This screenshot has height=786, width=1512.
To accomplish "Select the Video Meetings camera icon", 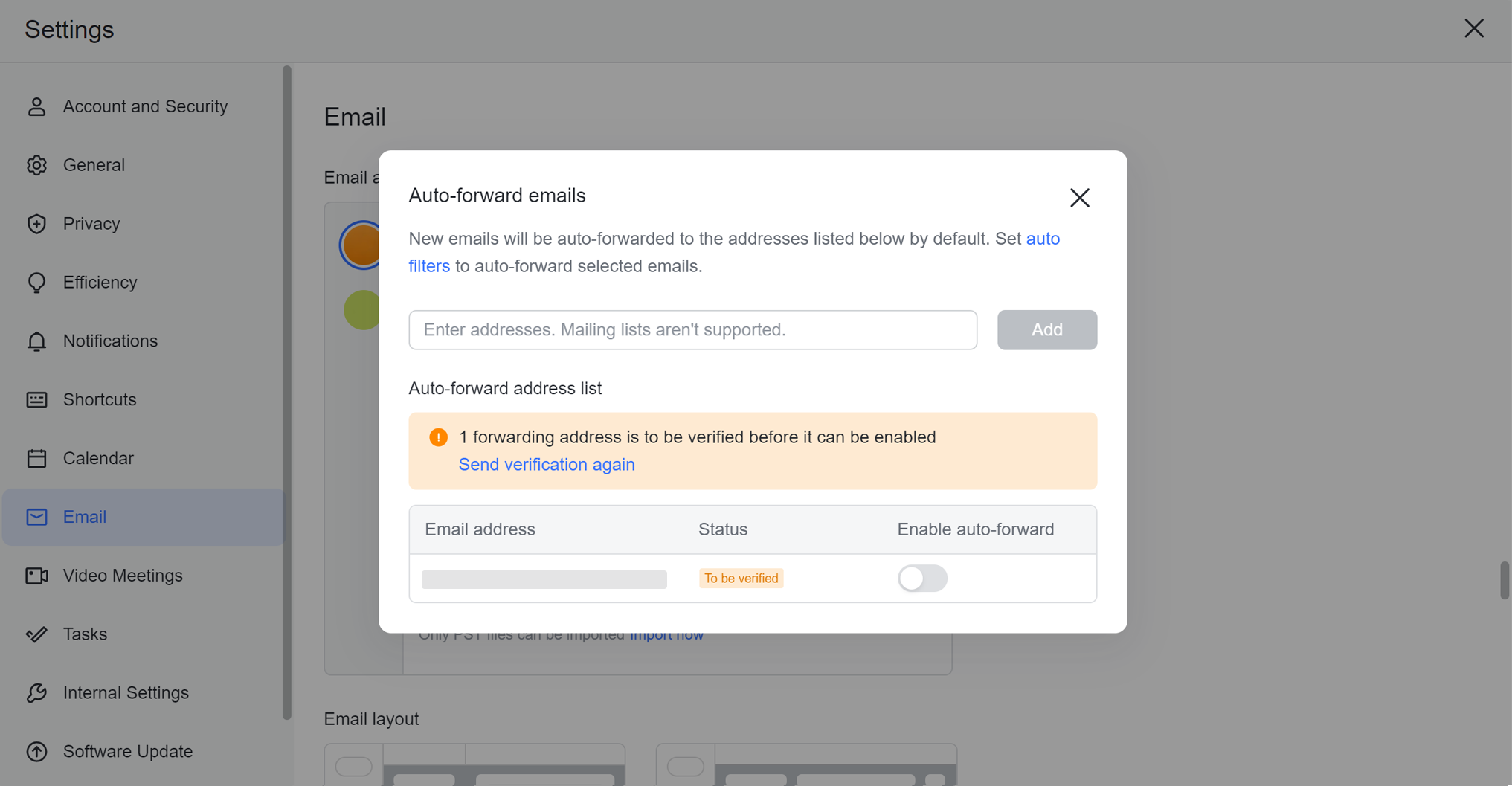I will tap(36, 575).
